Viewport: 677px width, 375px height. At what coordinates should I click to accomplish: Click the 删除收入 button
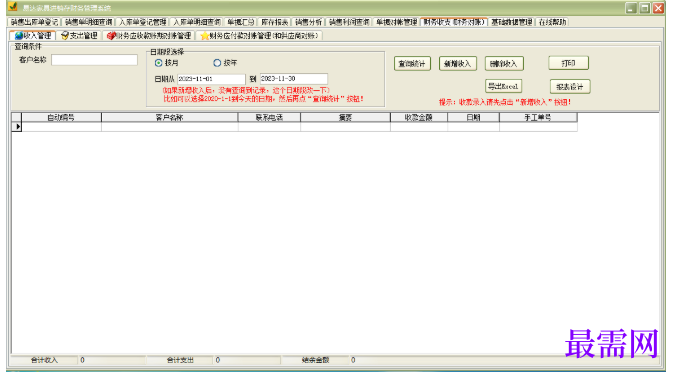click(x=504, y=63)
